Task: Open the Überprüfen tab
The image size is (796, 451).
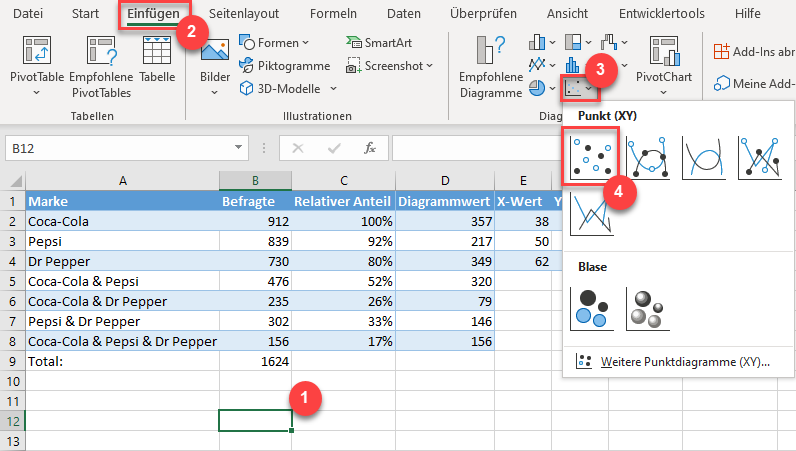Action: coord(483,14)
